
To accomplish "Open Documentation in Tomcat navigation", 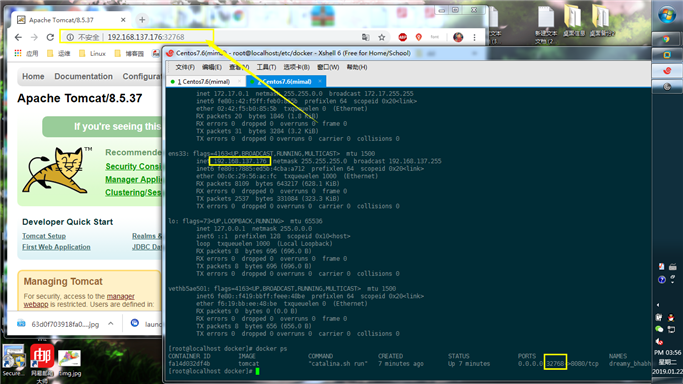I will [x=83, y=77].
